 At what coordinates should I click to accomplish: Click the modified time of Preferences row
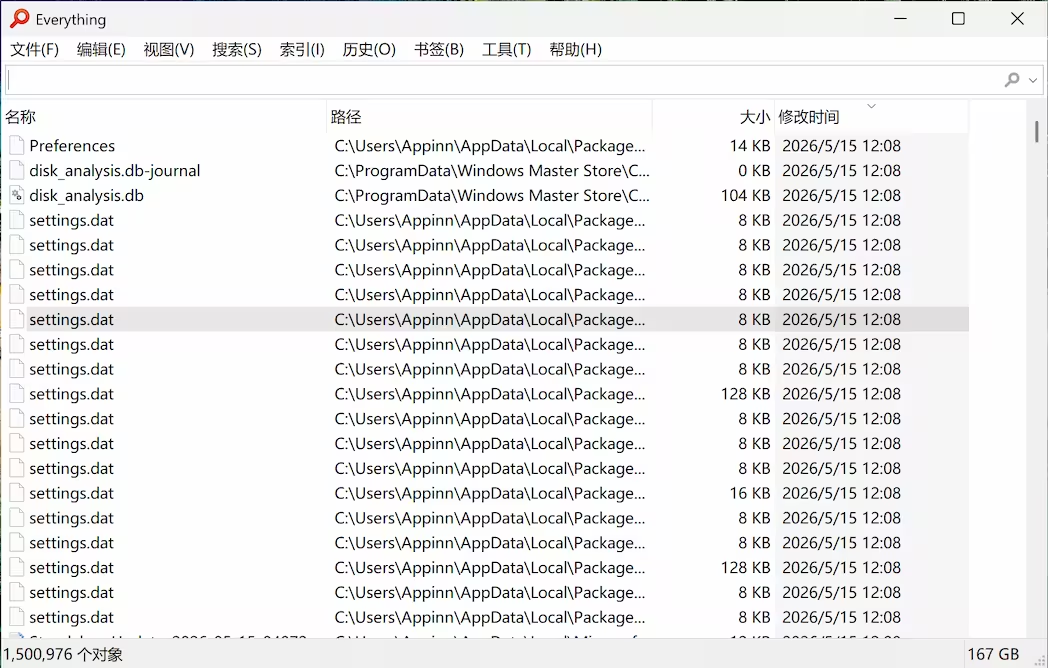click(841, 146)
